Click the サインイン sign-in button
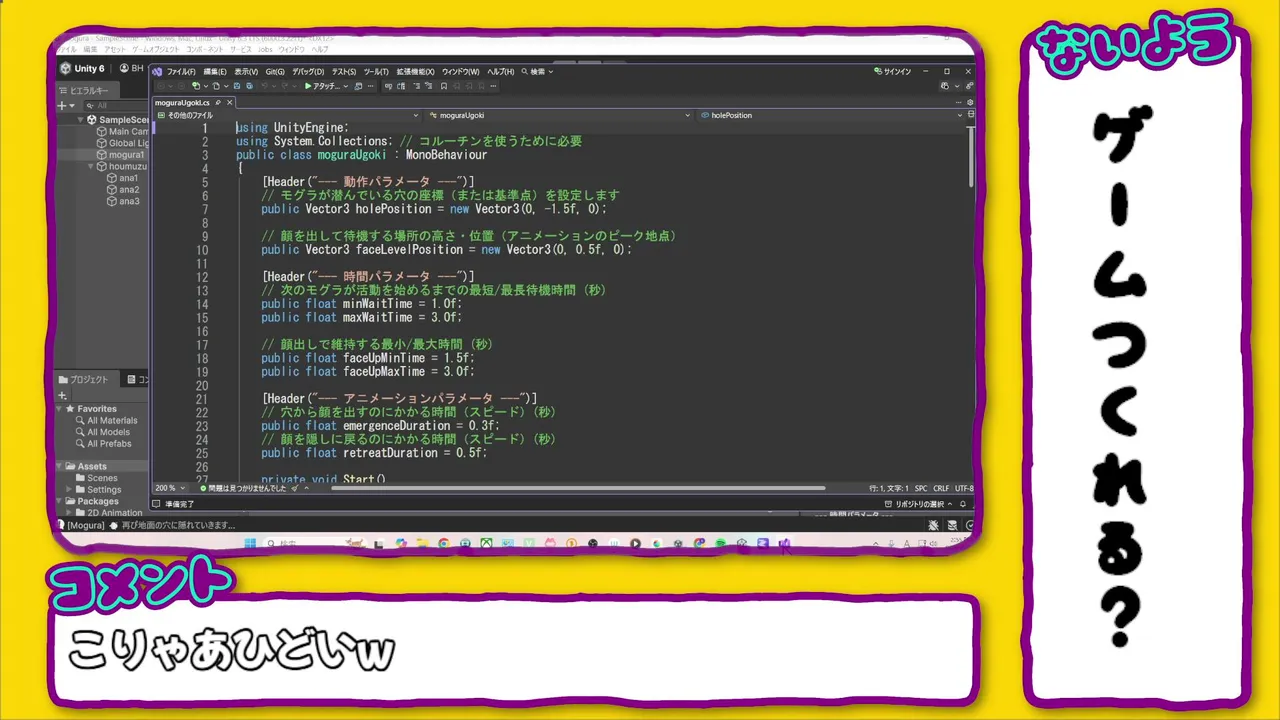This screenshot has width=1280, height=720. 893,72
